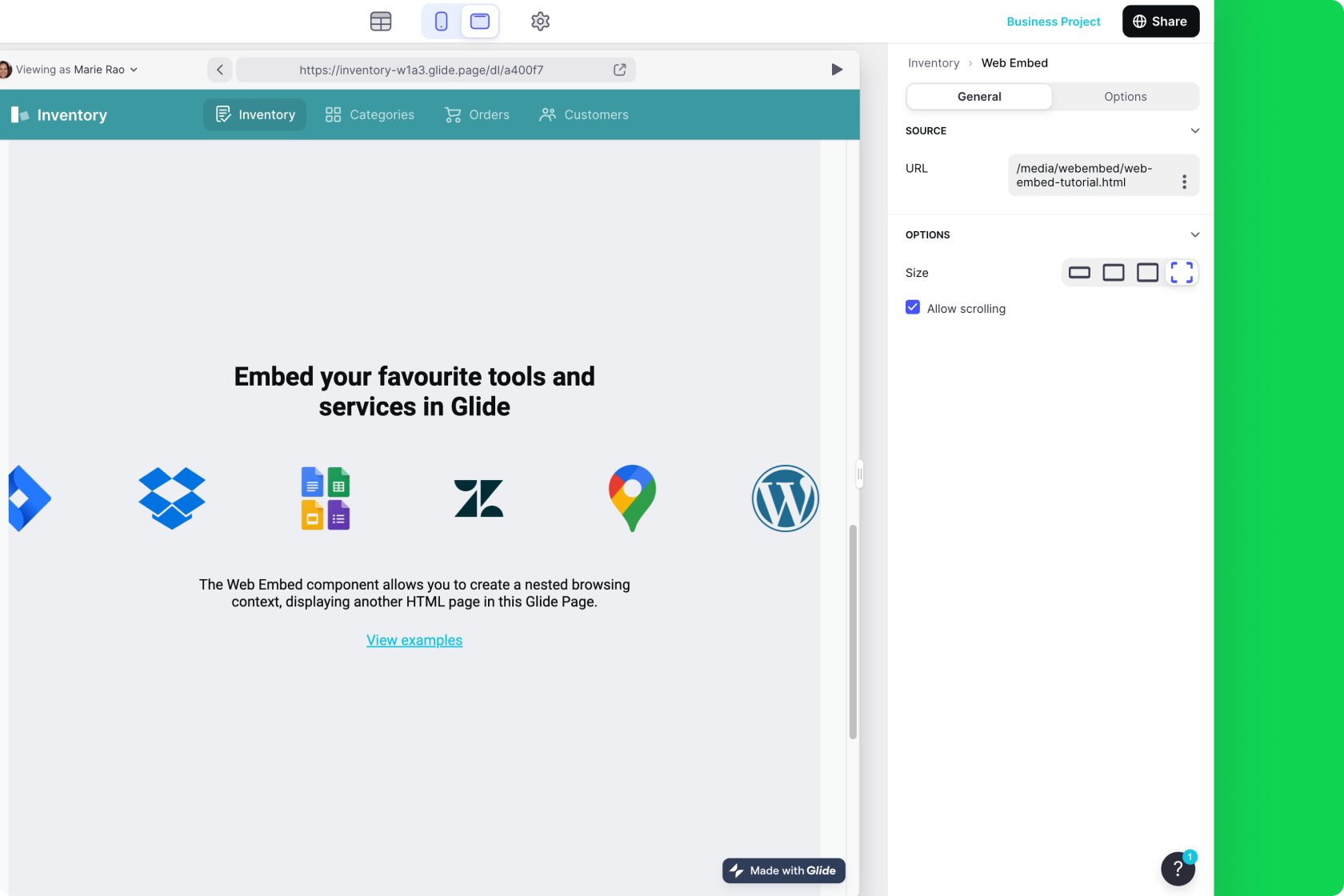
Task: Switch preview to phone view
Action: click(441, 22)
